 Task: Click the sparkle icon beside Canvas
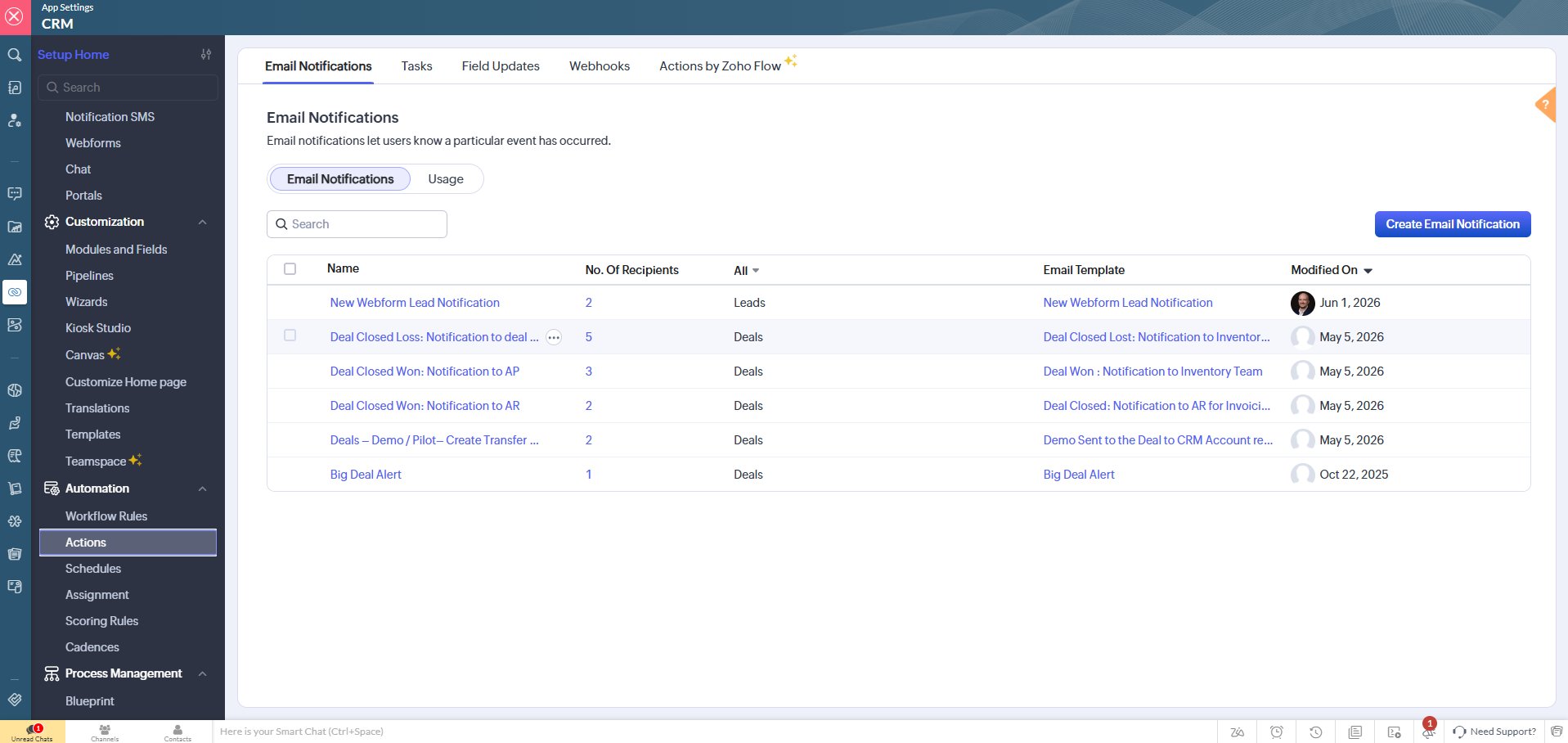point(115,353)
